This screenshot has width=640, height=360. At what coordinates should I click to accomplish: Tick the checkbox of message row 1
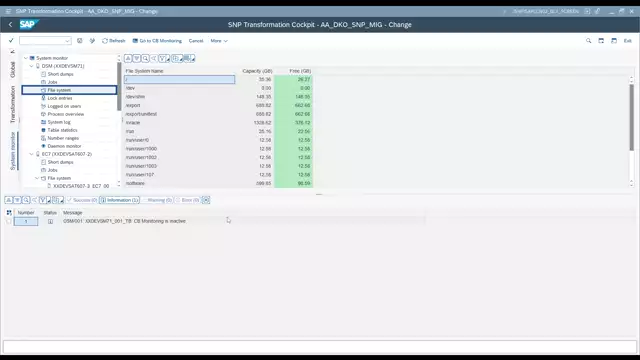(9, 221)
